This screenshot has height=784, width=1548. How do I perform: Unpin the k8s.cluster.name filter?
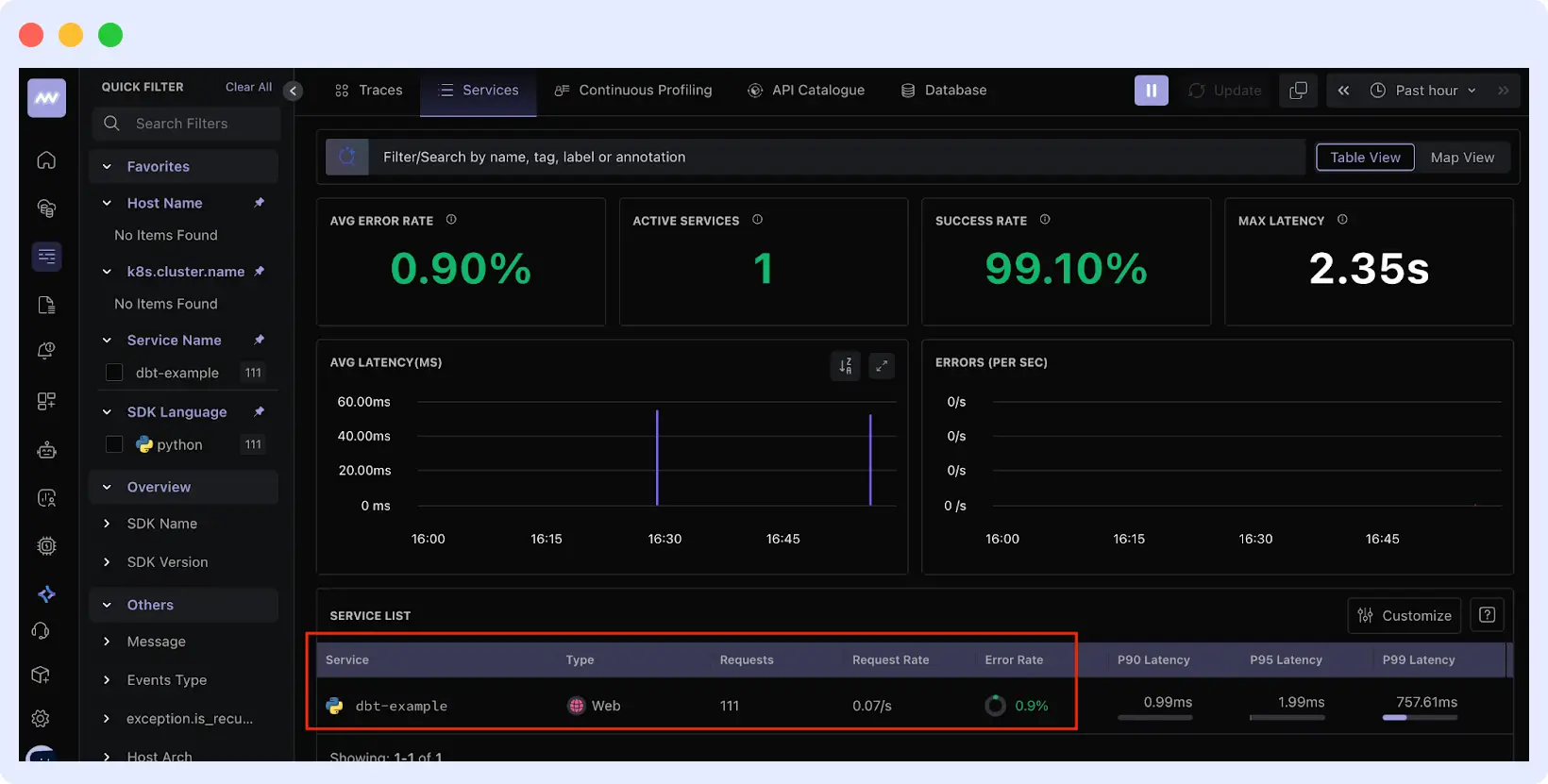tap(260, 272)
